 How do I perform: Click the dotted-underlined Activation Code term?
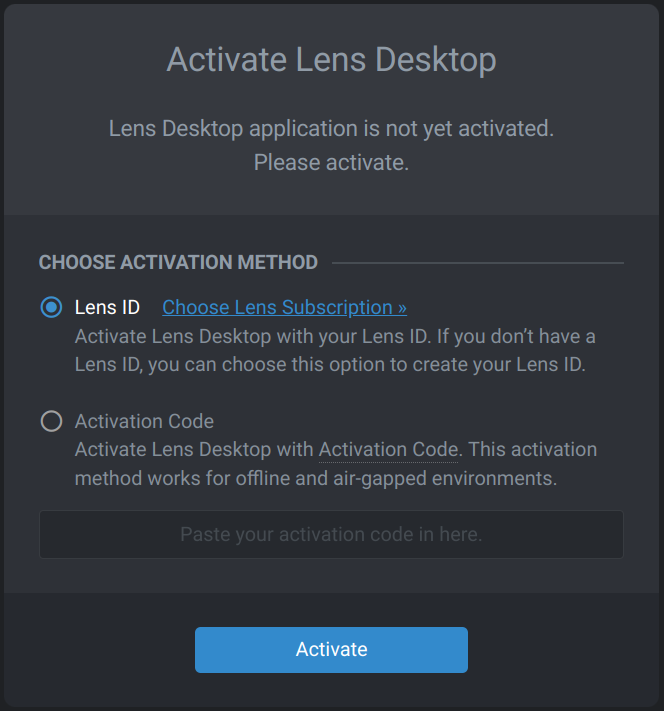click(x=388, y=450)
